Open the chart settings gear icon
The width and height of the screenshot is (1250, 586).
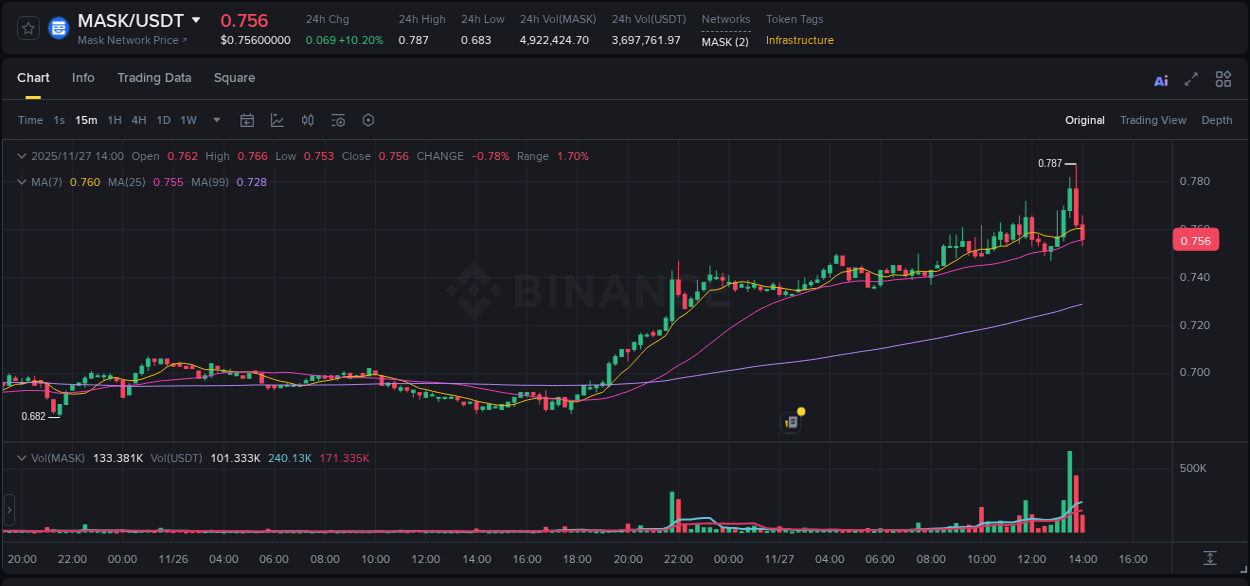tap(368, 120)
